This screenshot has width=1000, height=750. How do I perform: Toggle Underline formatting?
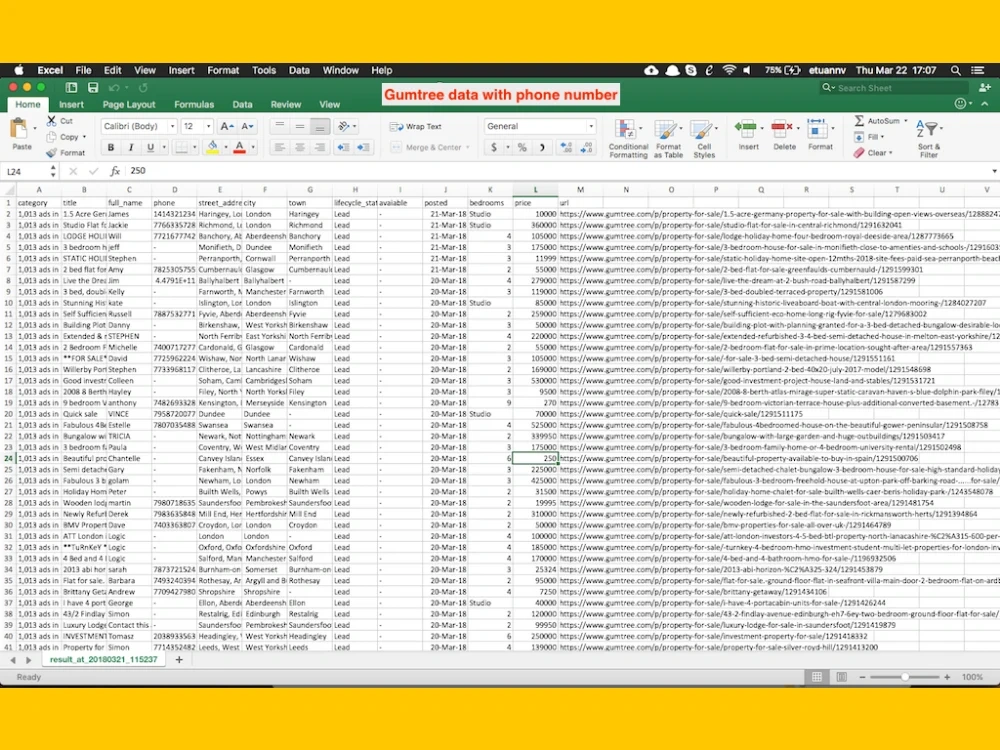click(151, 147)
